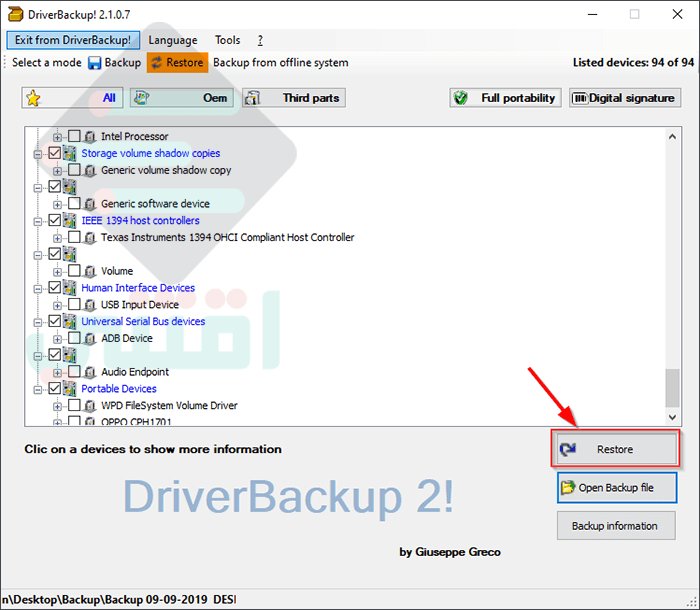Click the Generic volume shadow copy device icon
The image size is (700, 610).
click(90, 171)
